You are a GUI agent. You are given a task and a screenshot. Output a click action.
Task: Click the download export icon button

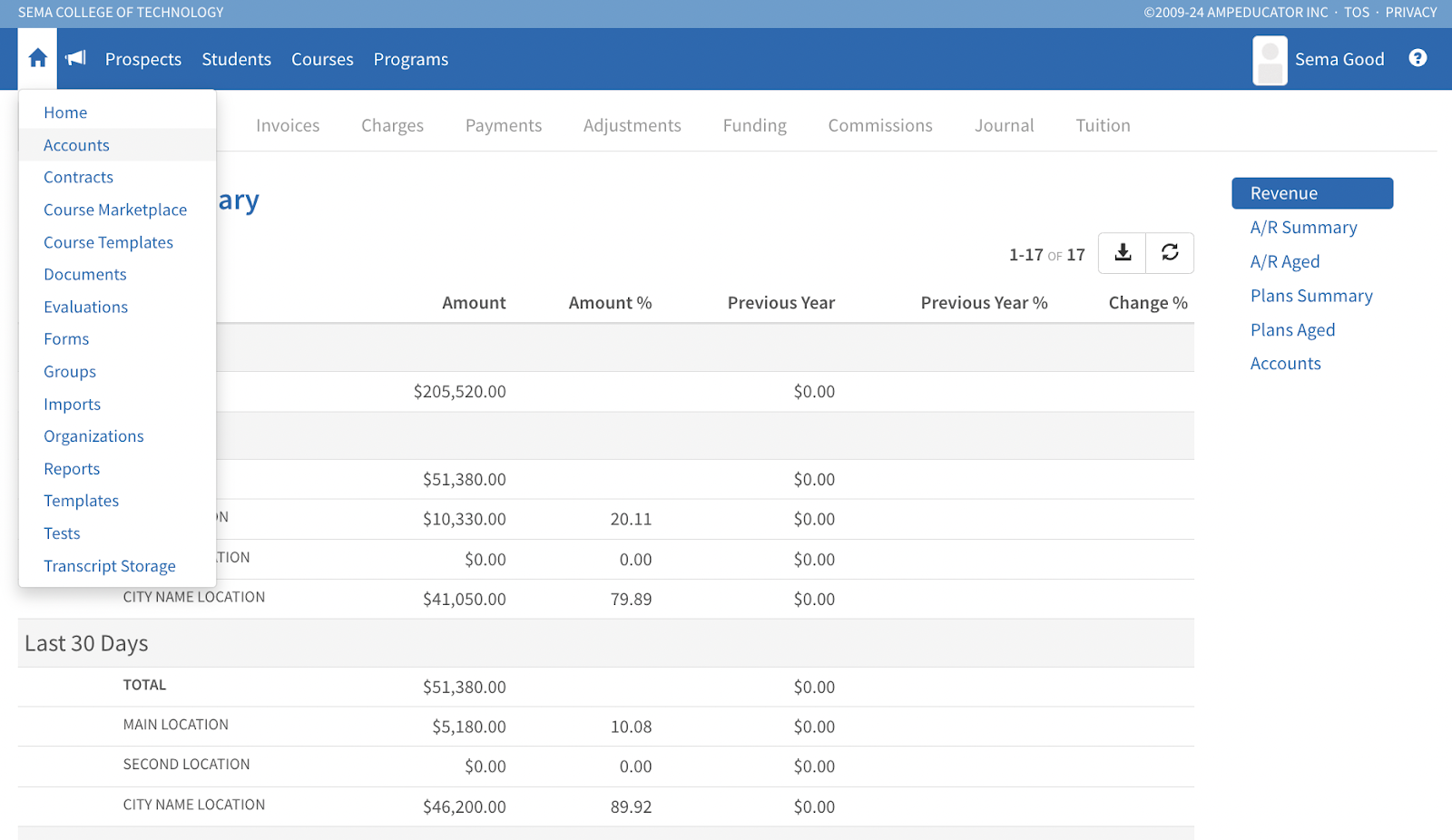(1123, 253)
